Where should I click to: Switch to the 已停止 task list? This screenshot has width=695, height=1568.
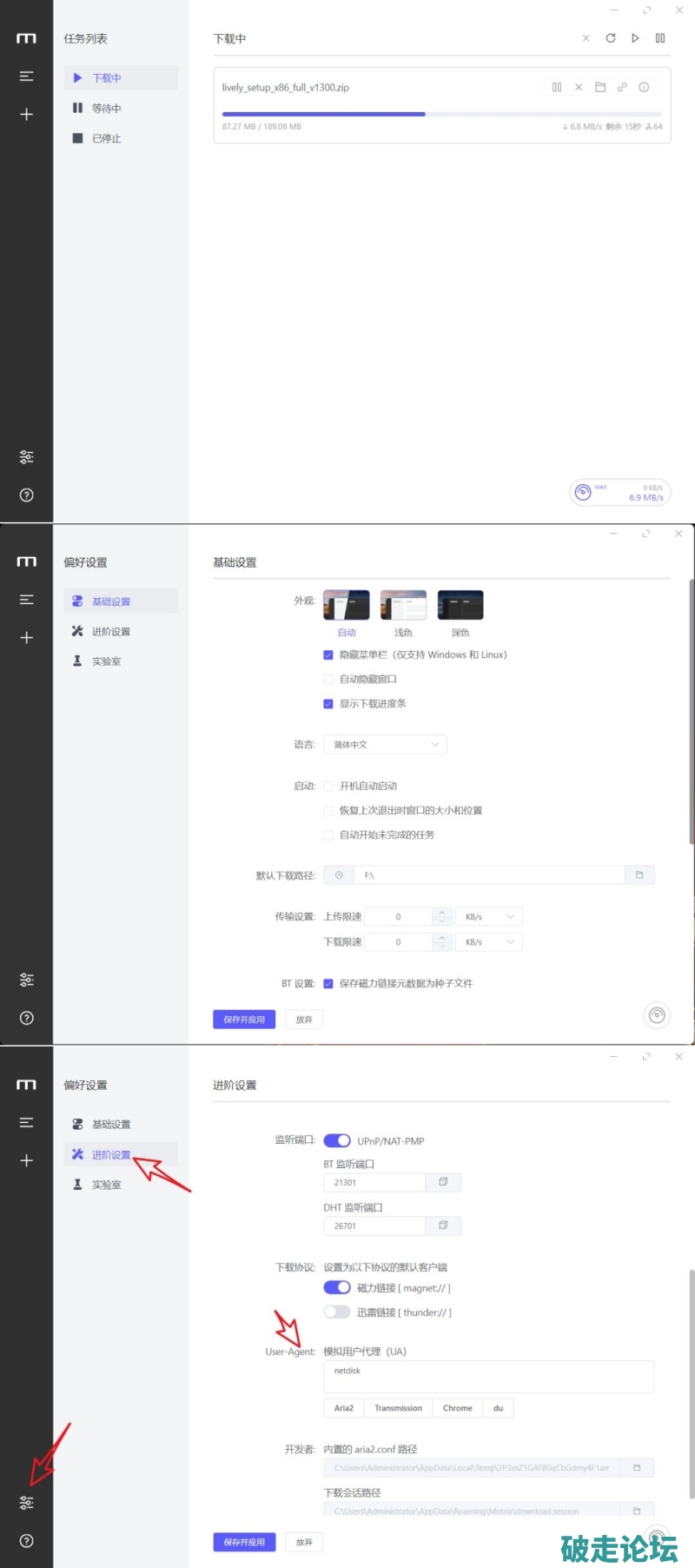pos(107,138)
